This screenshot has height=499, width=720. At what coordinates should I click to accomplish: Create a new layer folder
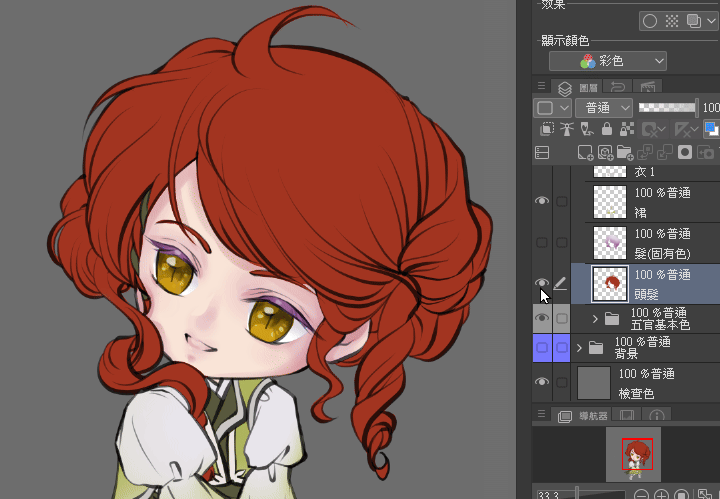point(625,152)
